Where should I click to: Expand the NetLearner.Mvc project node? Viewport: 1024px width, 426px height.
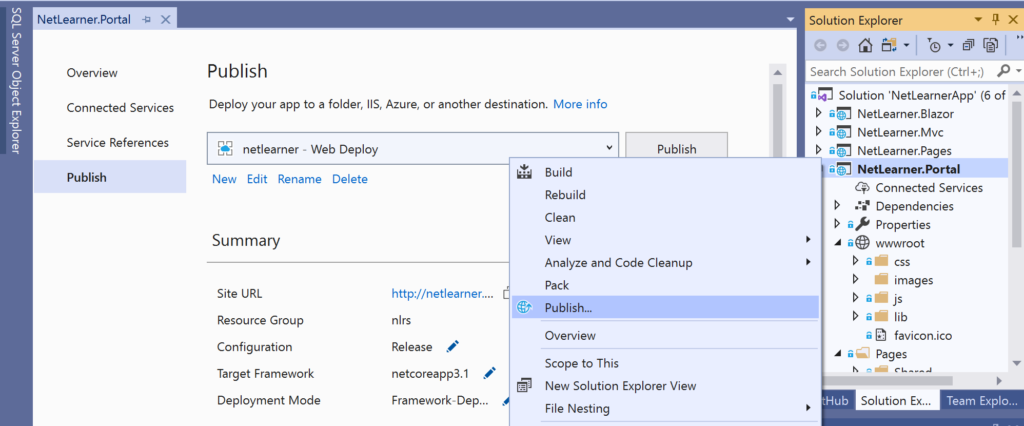pyautogui.click(x=819, y=132)
